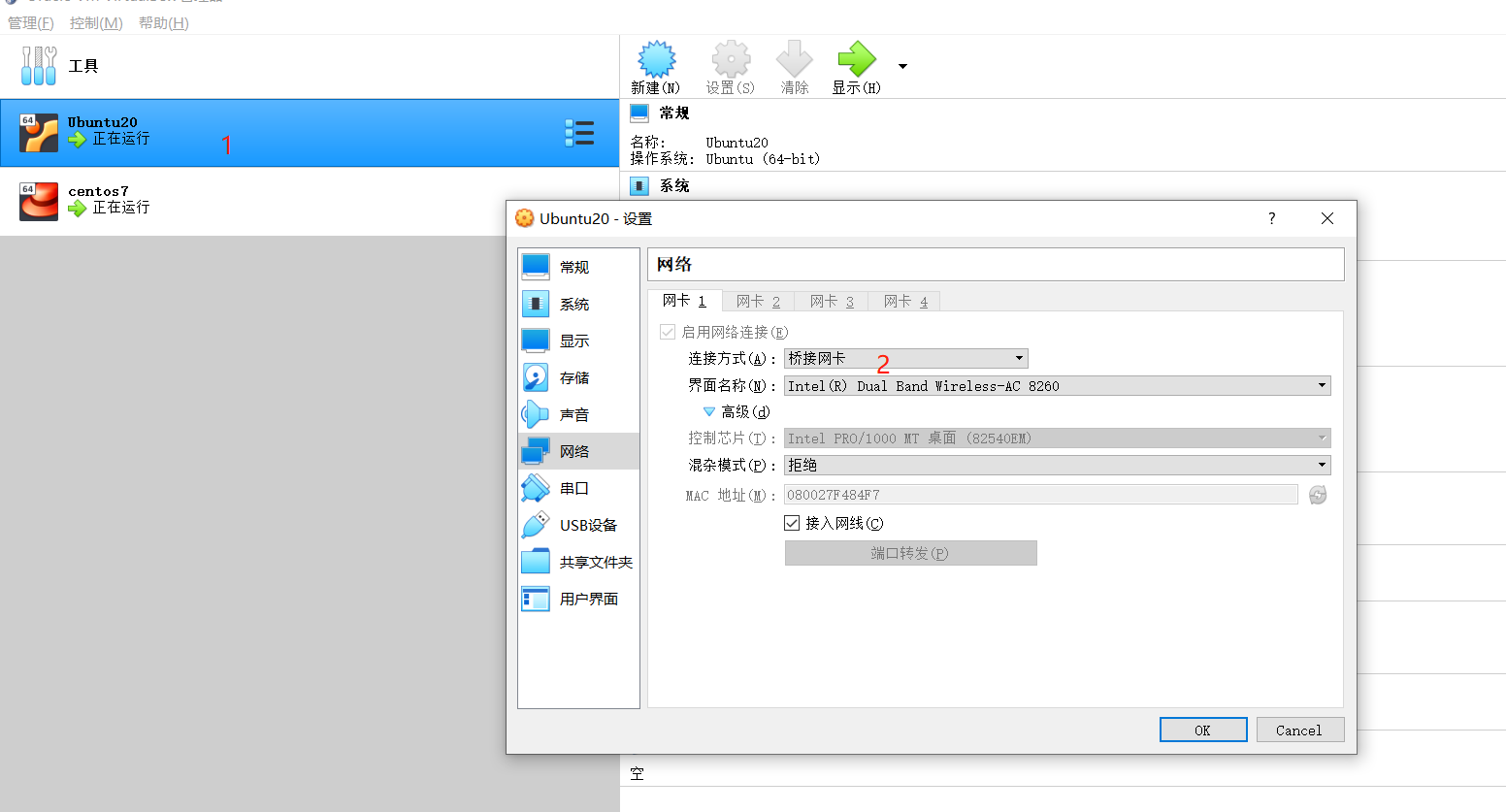
Task: Click the Port Forwarding (端口转发) button
Action: 910,553
